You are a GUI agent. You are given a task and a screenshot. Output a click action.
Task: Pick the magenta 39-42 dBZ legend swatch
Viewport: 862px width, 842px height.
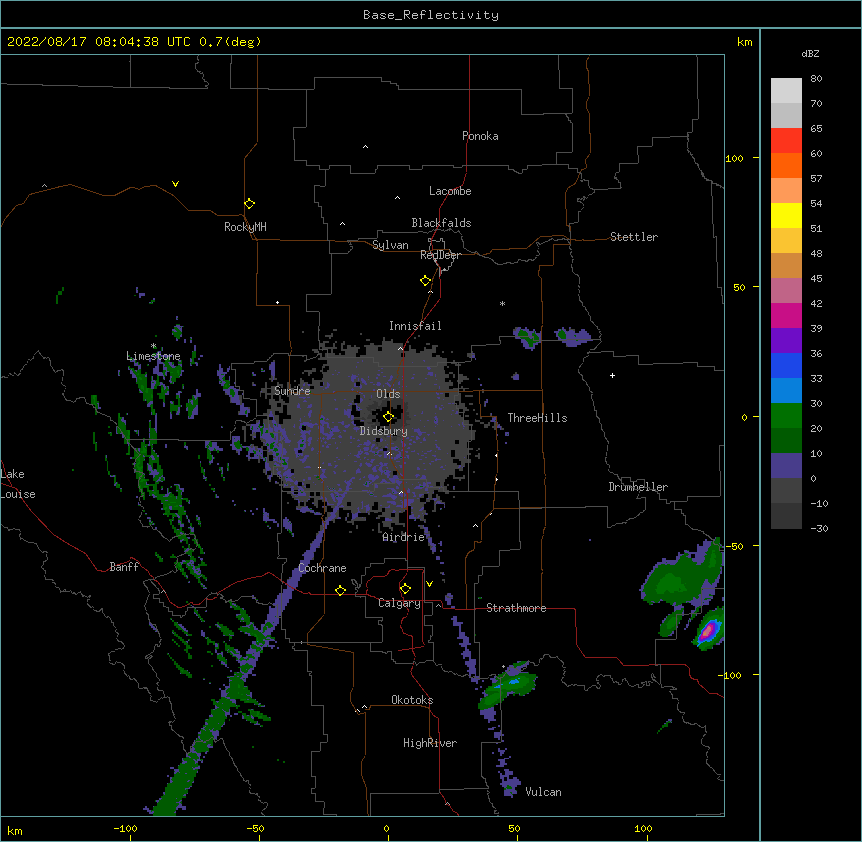point(786,315)
